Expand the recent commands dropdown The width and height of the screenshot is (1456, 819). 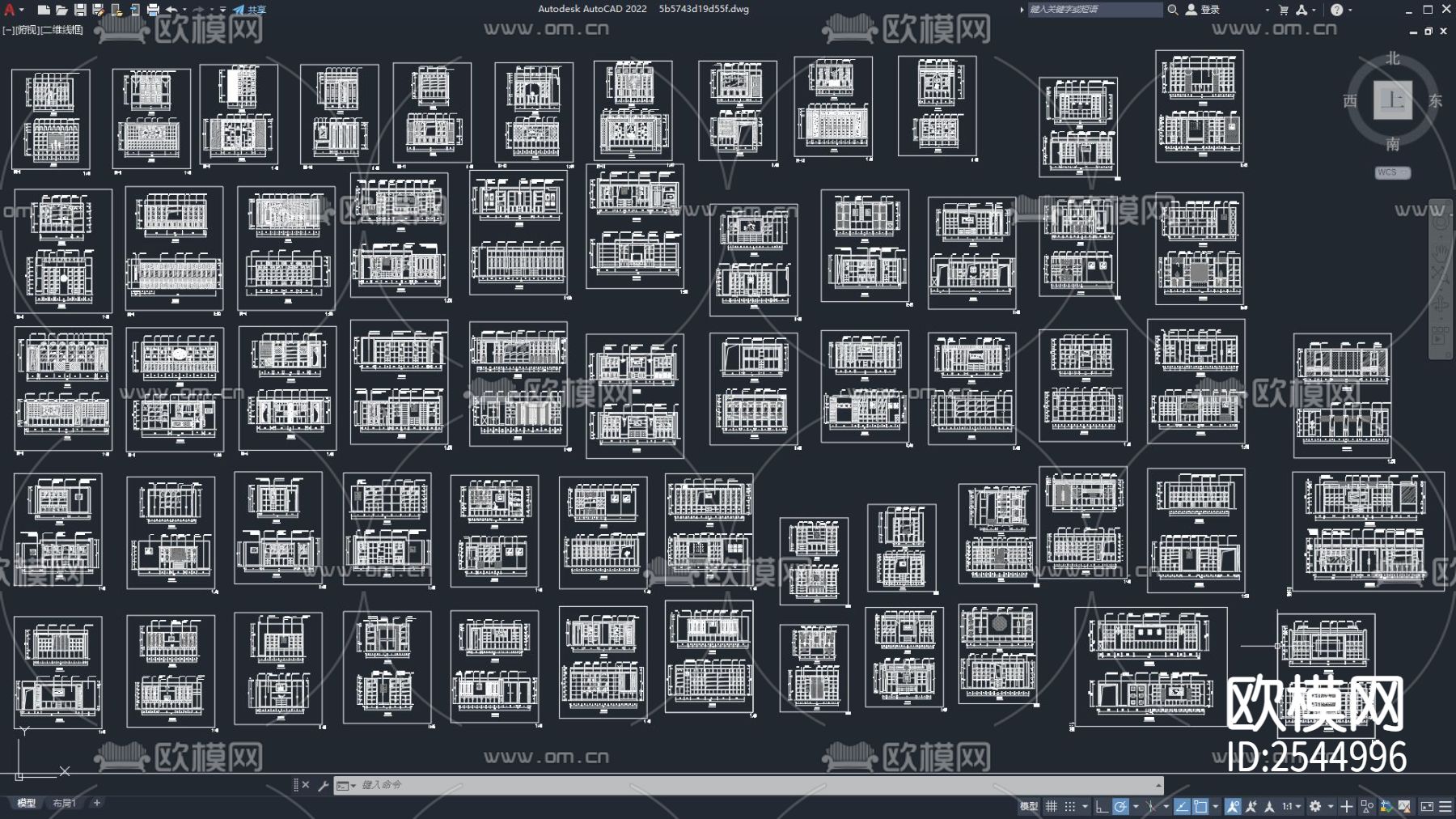[x=346, y=785]
